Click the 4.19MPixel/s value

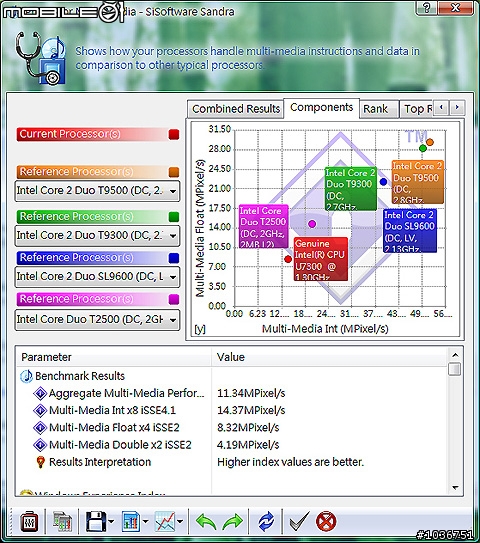(x=248, y=445)
